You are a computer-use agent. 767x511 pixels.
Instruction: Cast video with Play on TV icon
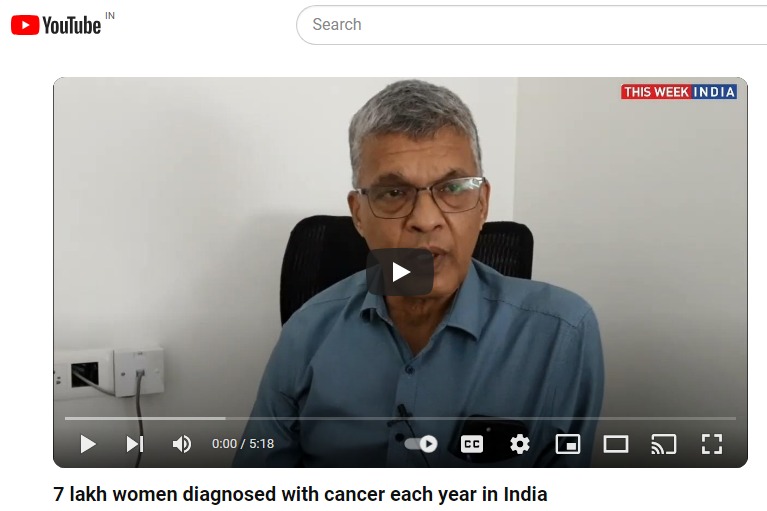coord(663,444)
